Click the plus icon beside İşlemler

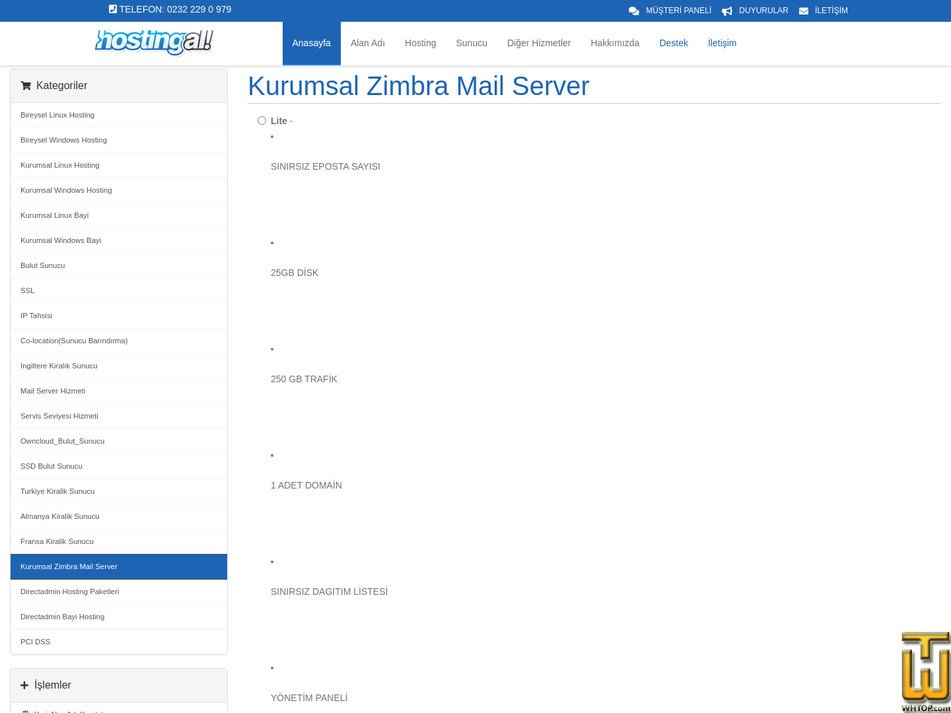24,685
